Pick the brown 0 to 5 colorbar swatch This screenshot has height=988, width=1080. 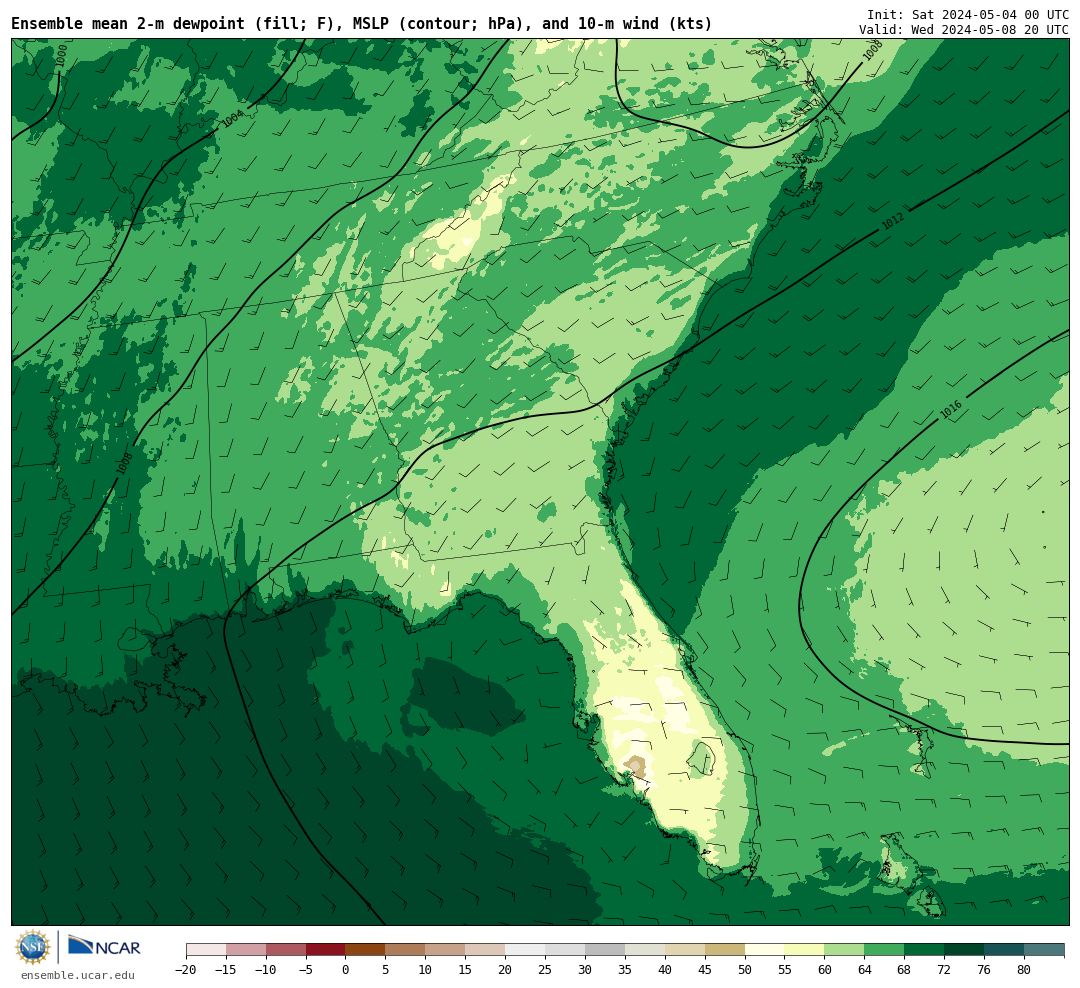365,950
